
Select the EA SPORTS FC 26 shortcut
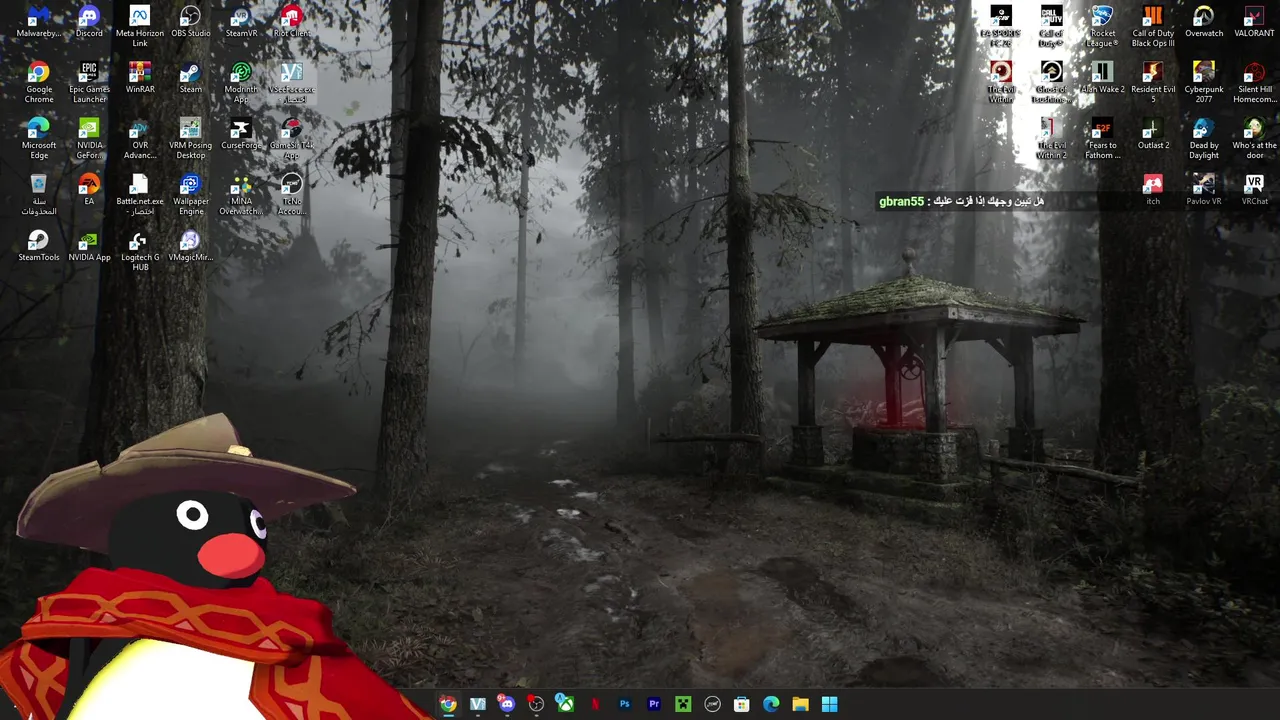(x=1001, y=27)
